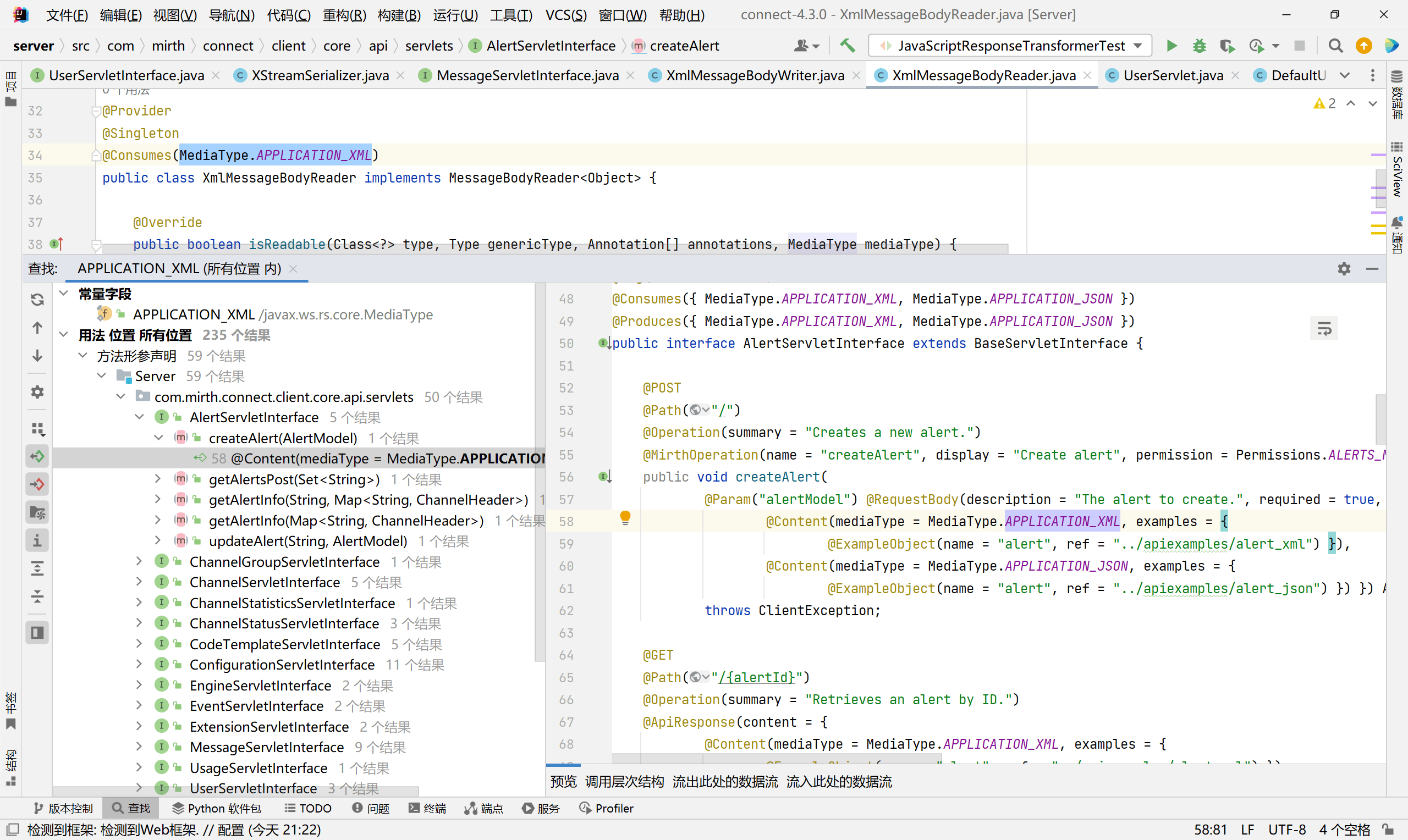Click Expand All icon in find toolbar
The image size is (1408, 840).
(37, 568)
